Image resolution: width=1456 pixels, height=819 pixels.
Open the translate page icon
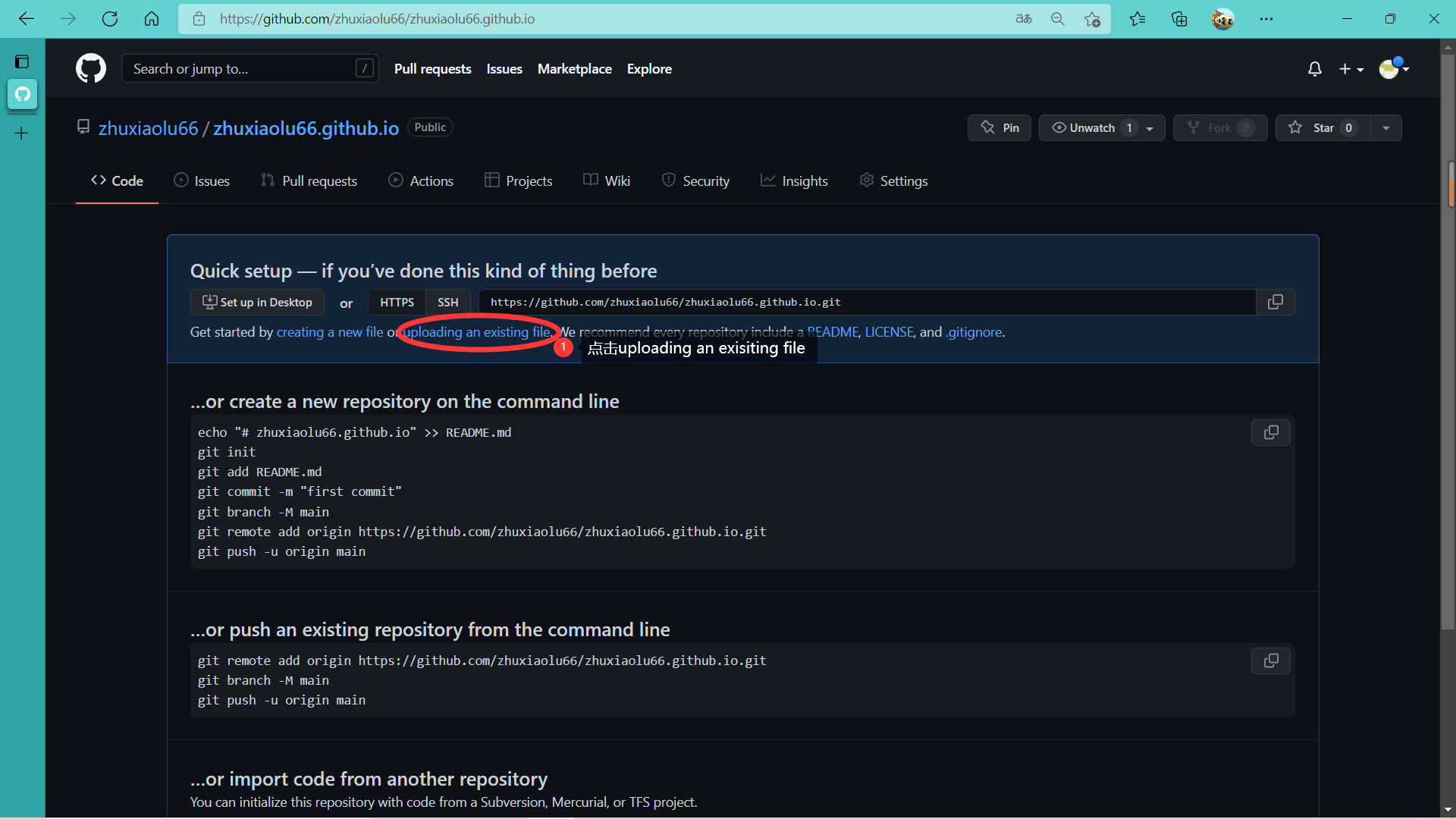[x=1024, y=19]
